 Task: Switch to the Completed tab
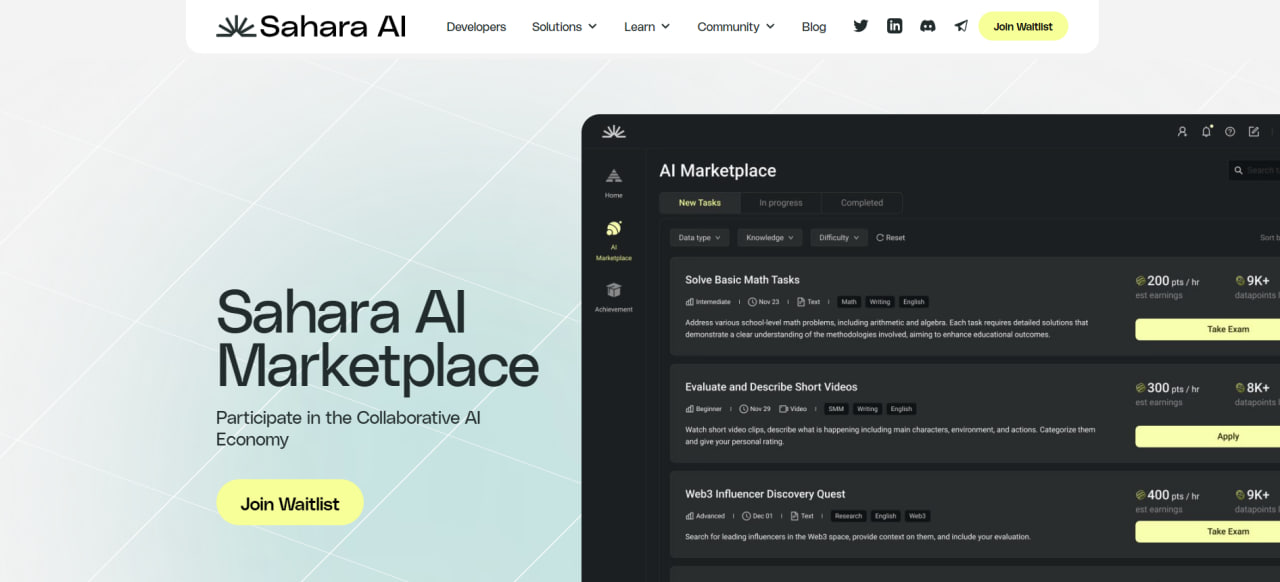pos(861,203)
